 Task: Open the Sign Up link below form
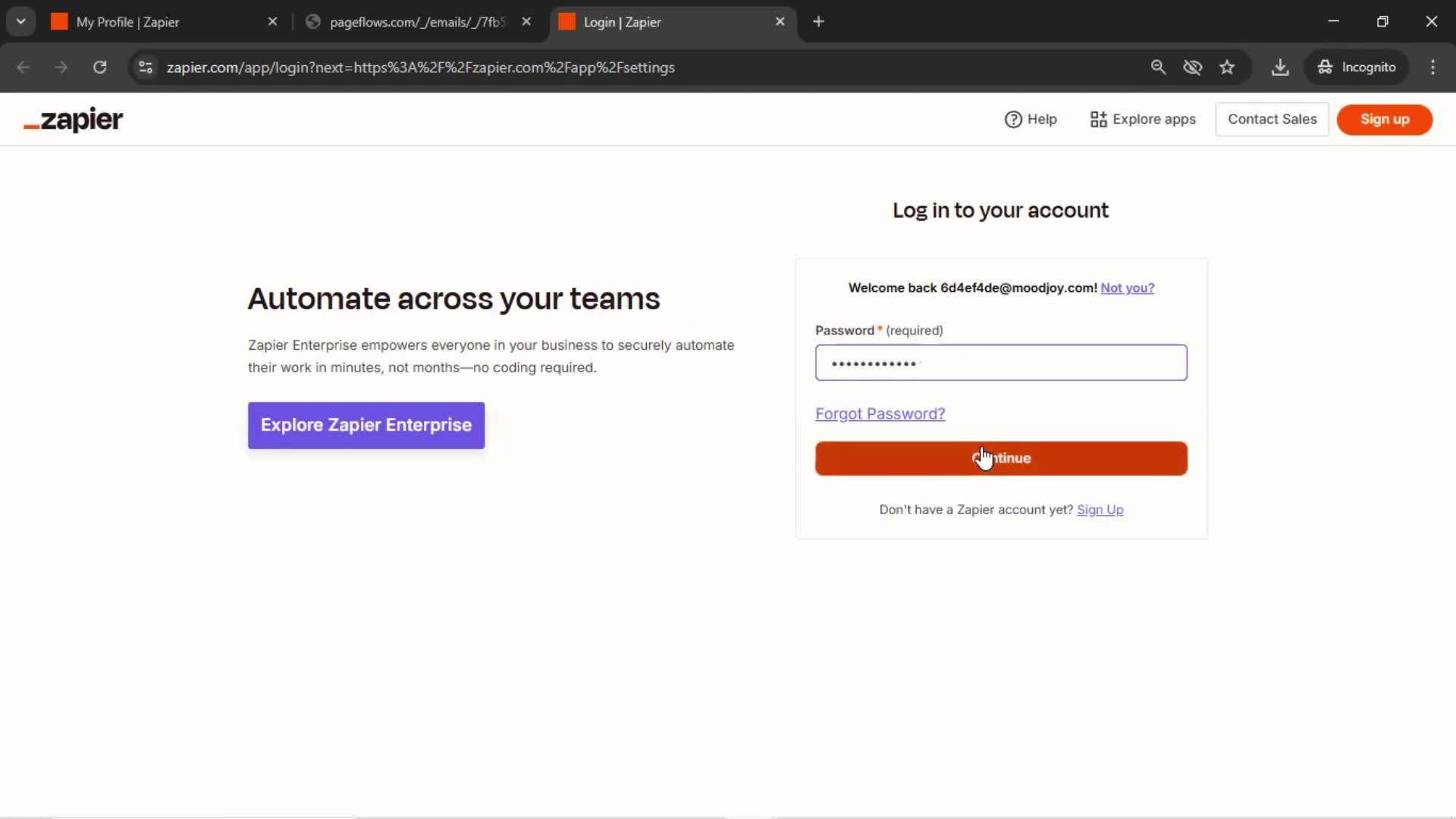1100,510
